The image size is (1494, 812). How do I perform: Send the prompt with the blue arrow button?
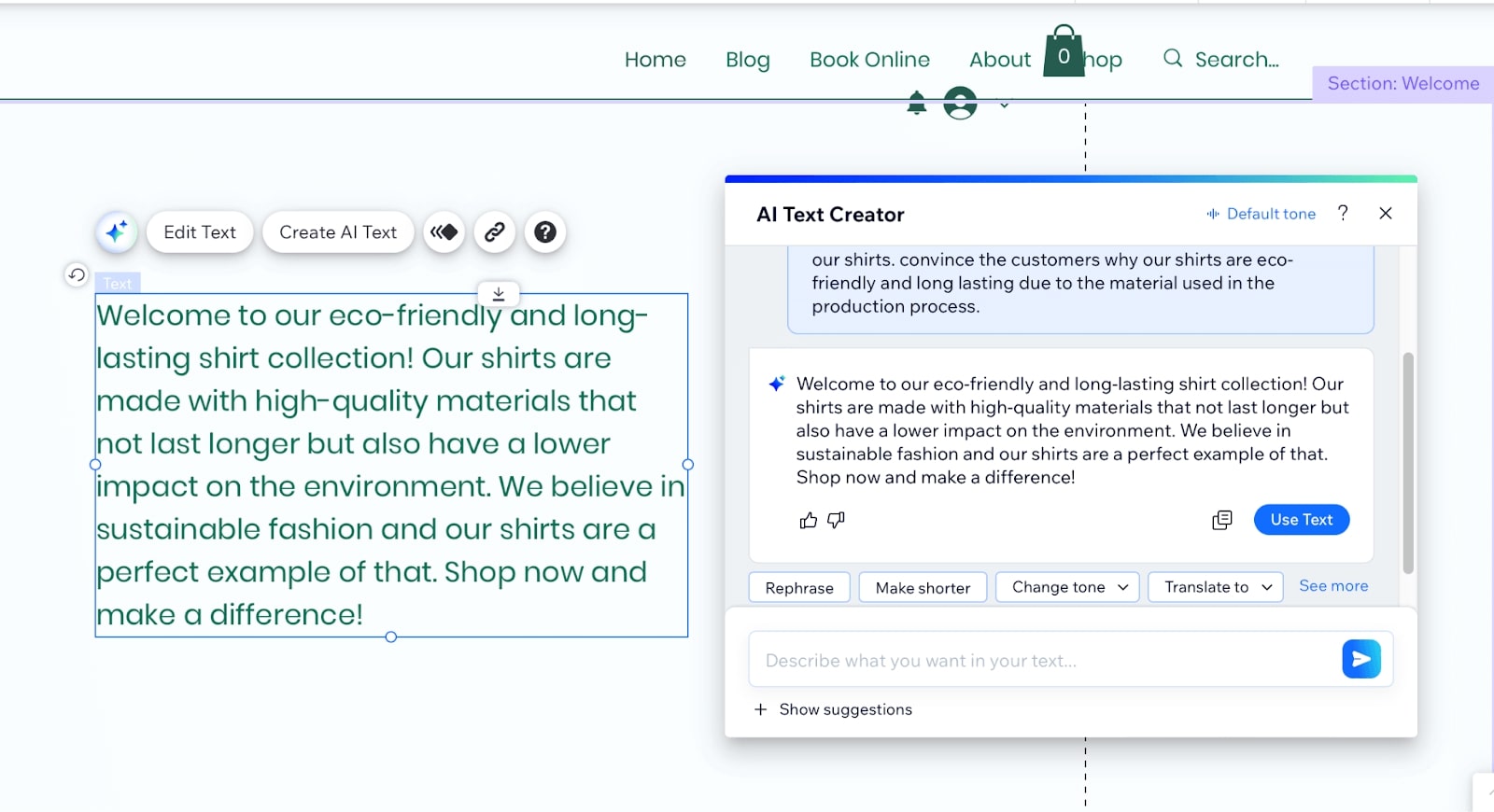click(1361, 659)
